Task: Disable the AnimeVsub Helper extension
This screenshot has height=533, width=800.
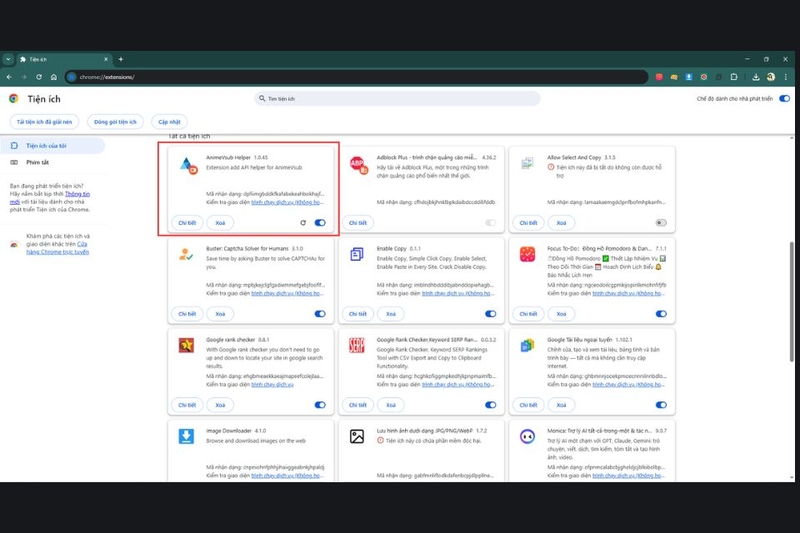Action: [320, 223]
